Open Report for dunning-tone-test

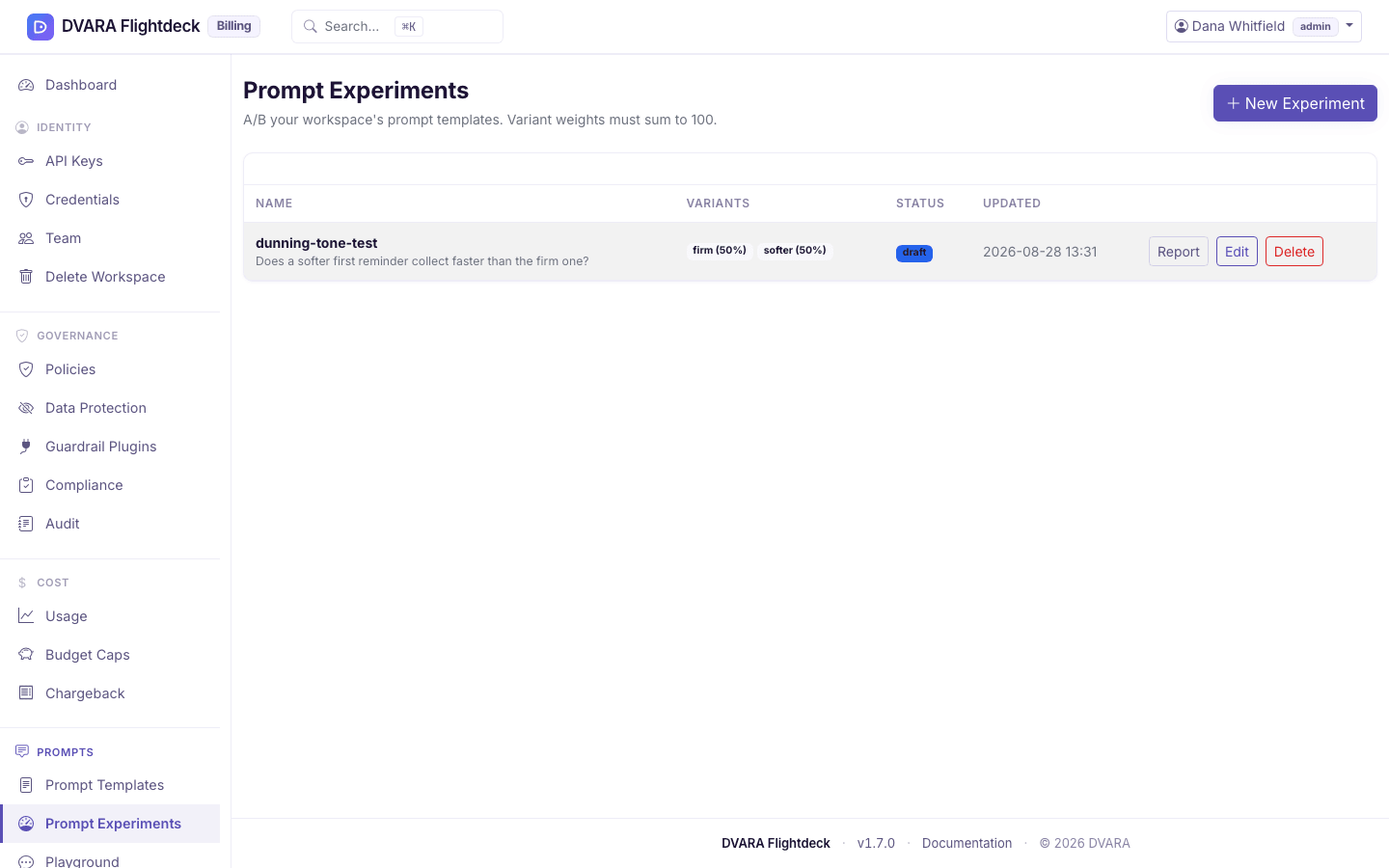[x=1179, y=252]
